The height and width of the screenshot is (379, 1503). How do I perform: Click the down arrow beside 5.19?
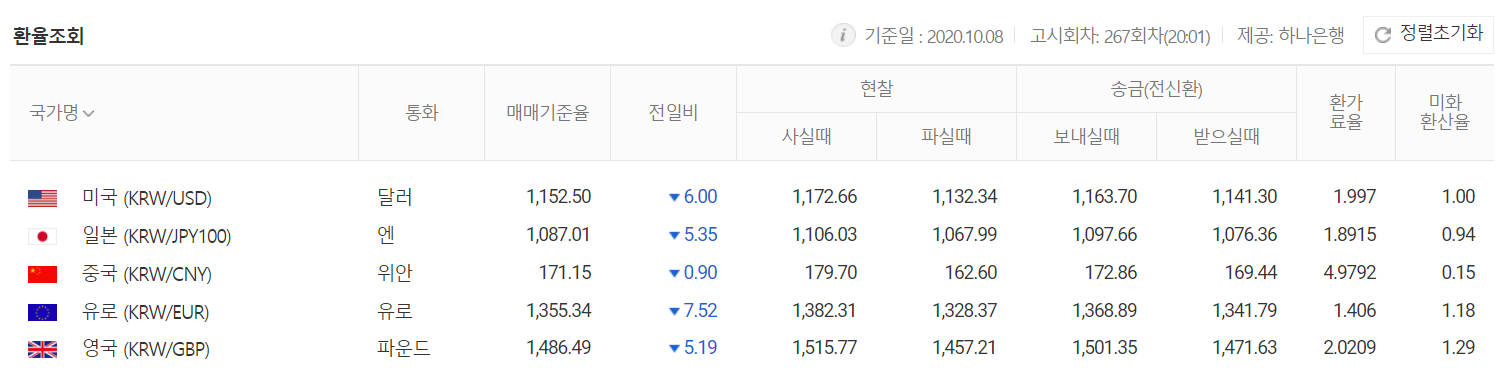tap(674, 350)
